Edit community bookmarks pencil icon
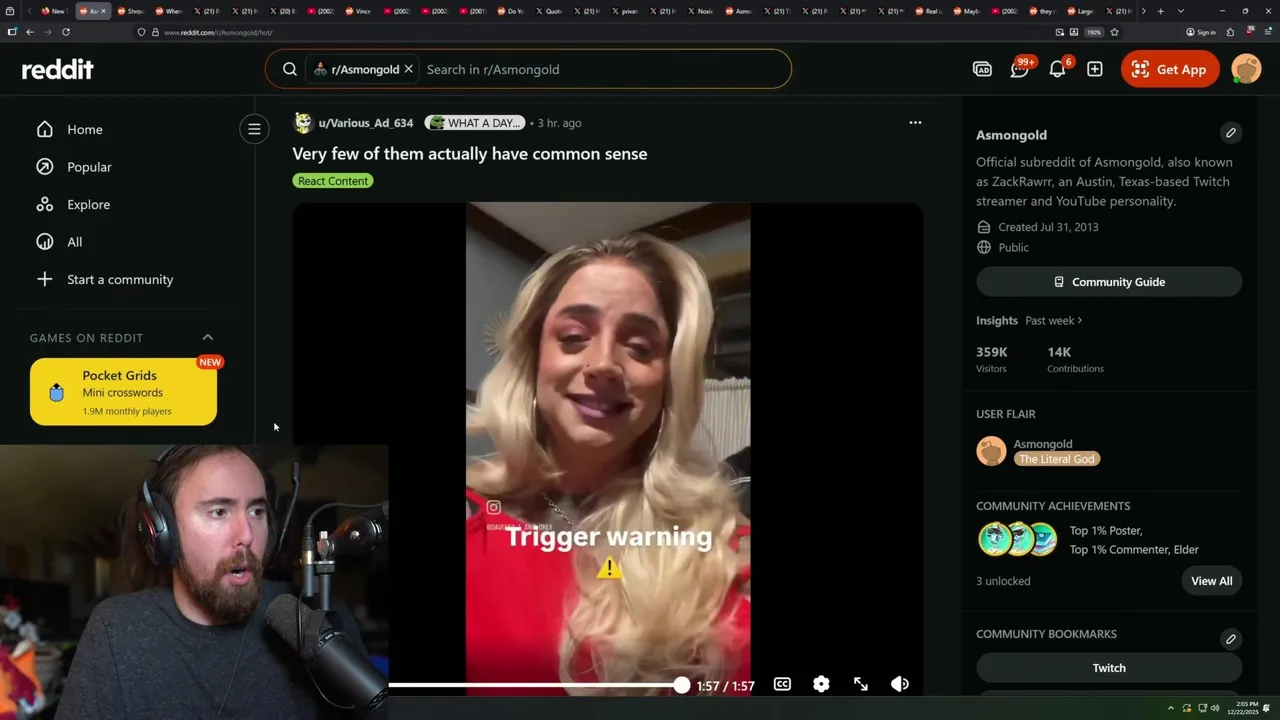This screenshot has height=720, width=1280. tap(1231, 639)
